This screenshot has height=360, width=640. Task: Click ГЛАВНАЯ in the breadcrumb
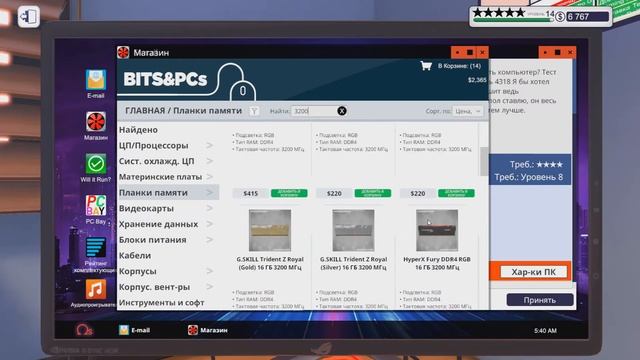[145, 111]
